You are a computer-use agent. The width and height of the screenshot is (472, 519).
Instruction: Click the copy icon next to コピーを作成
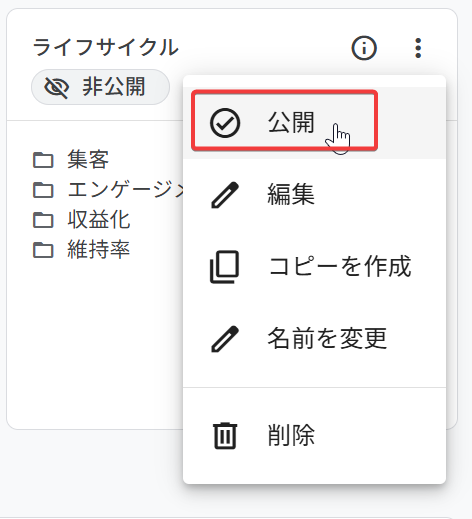(225, 267)
